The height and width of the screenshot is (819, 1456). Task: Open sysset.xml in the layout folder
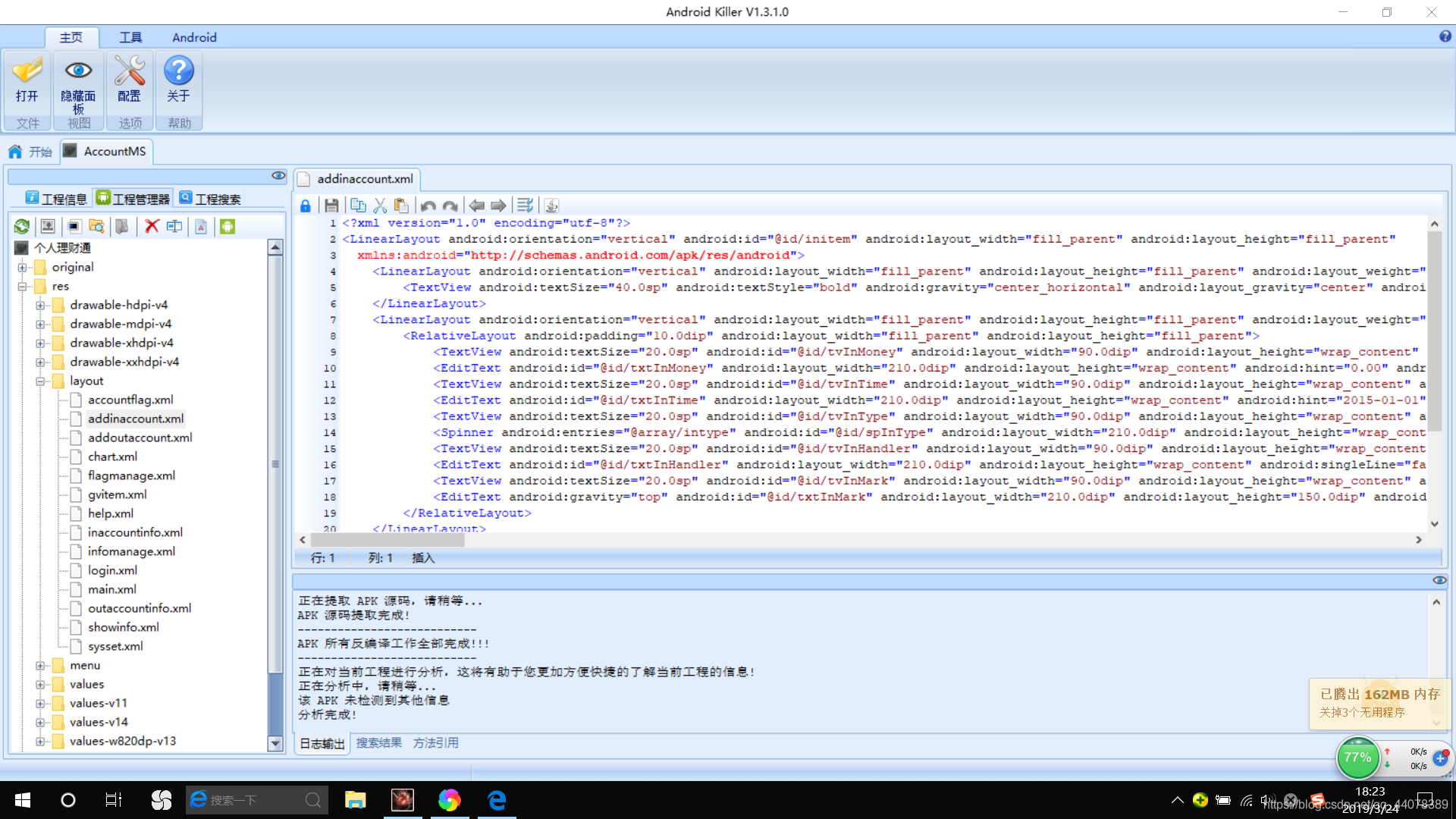[115, 646]
